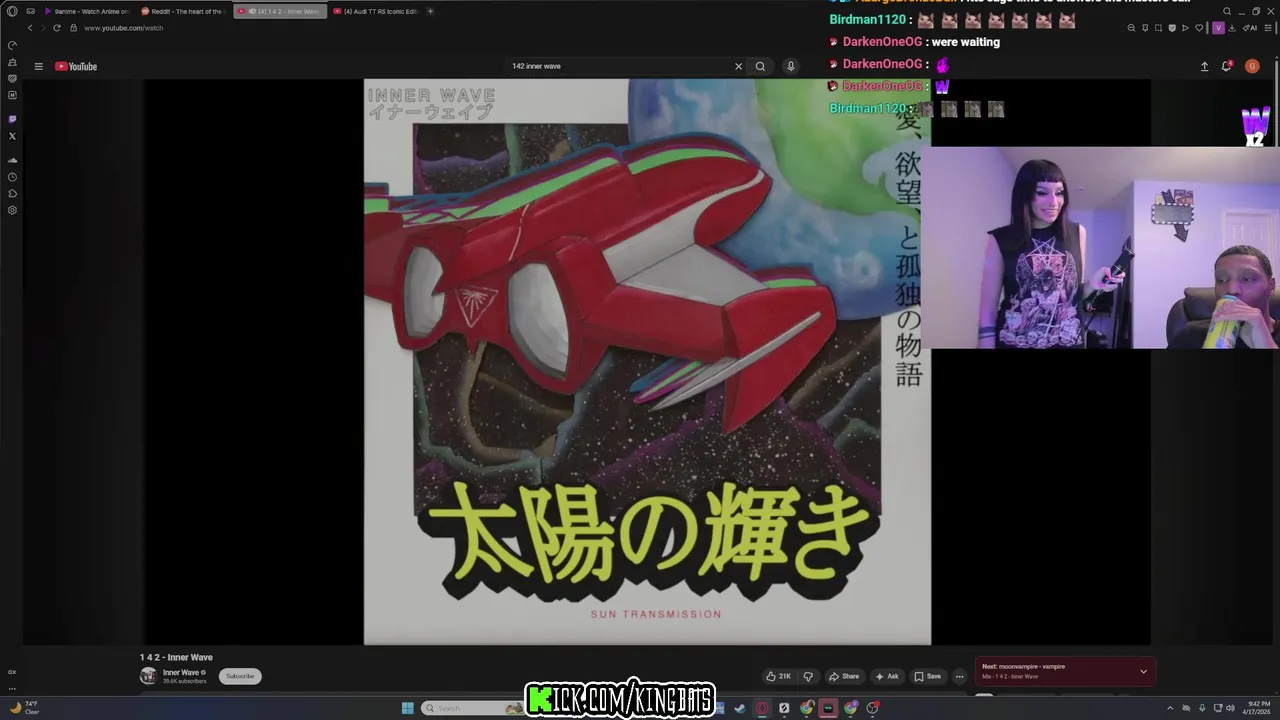Viewport: 1280px width, 720px height.
Task: Open Opera sidebar history clock
Action: pos(12,177)
